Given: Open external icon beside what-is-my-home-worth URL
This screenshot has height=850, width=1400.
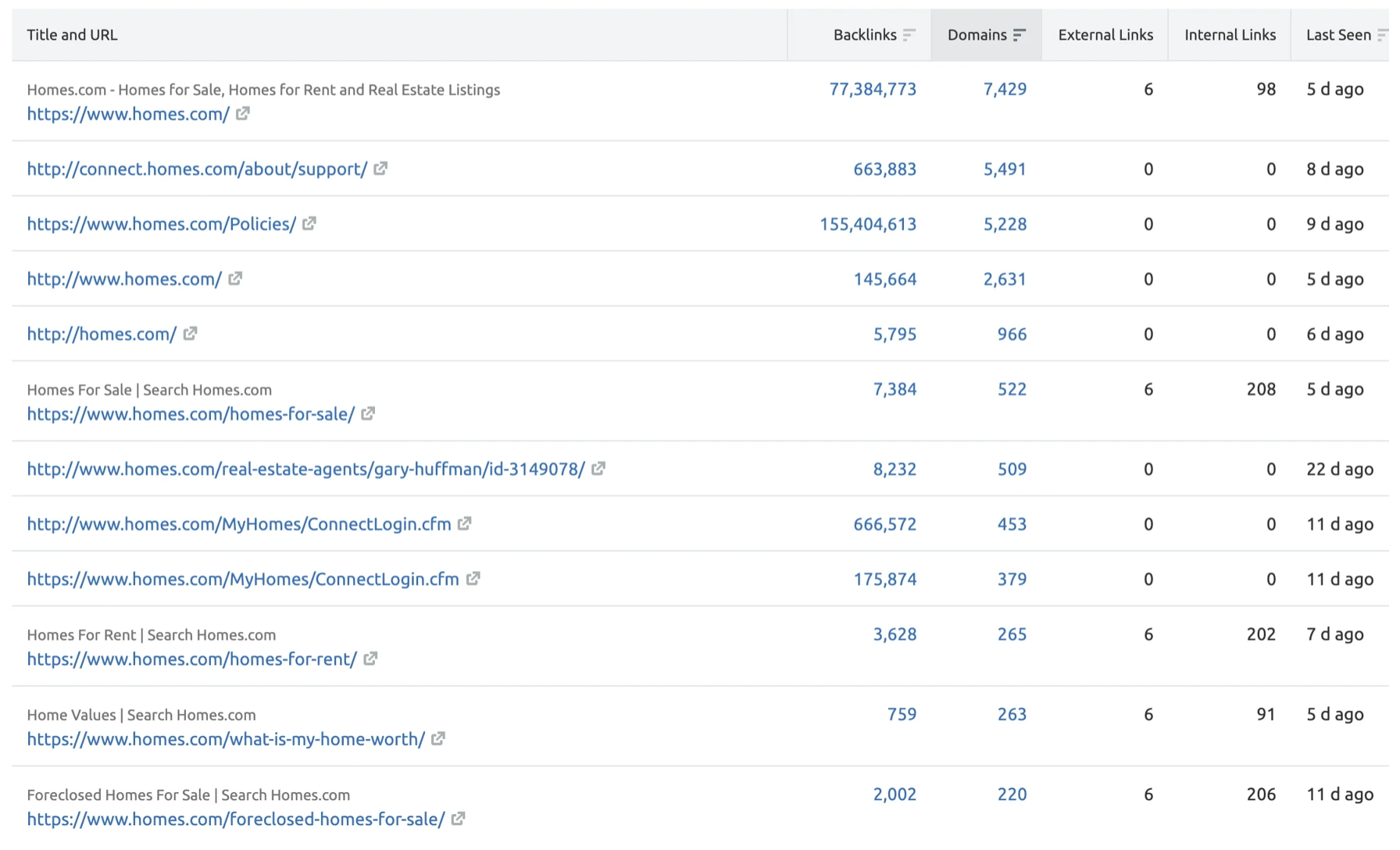Looking at the screenshot, I should [x=438, y=738].
